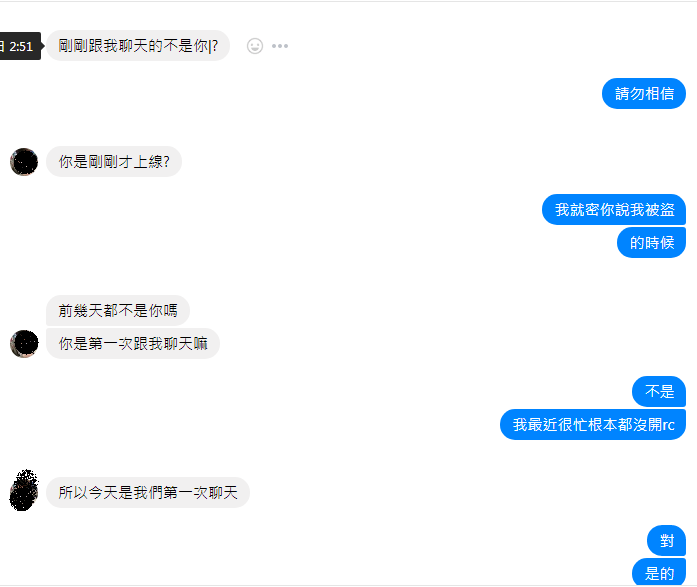Select the message 你是第一次跟我聊天嘛
Viewport: 697px width, 587px height.
tap(133, 343)
